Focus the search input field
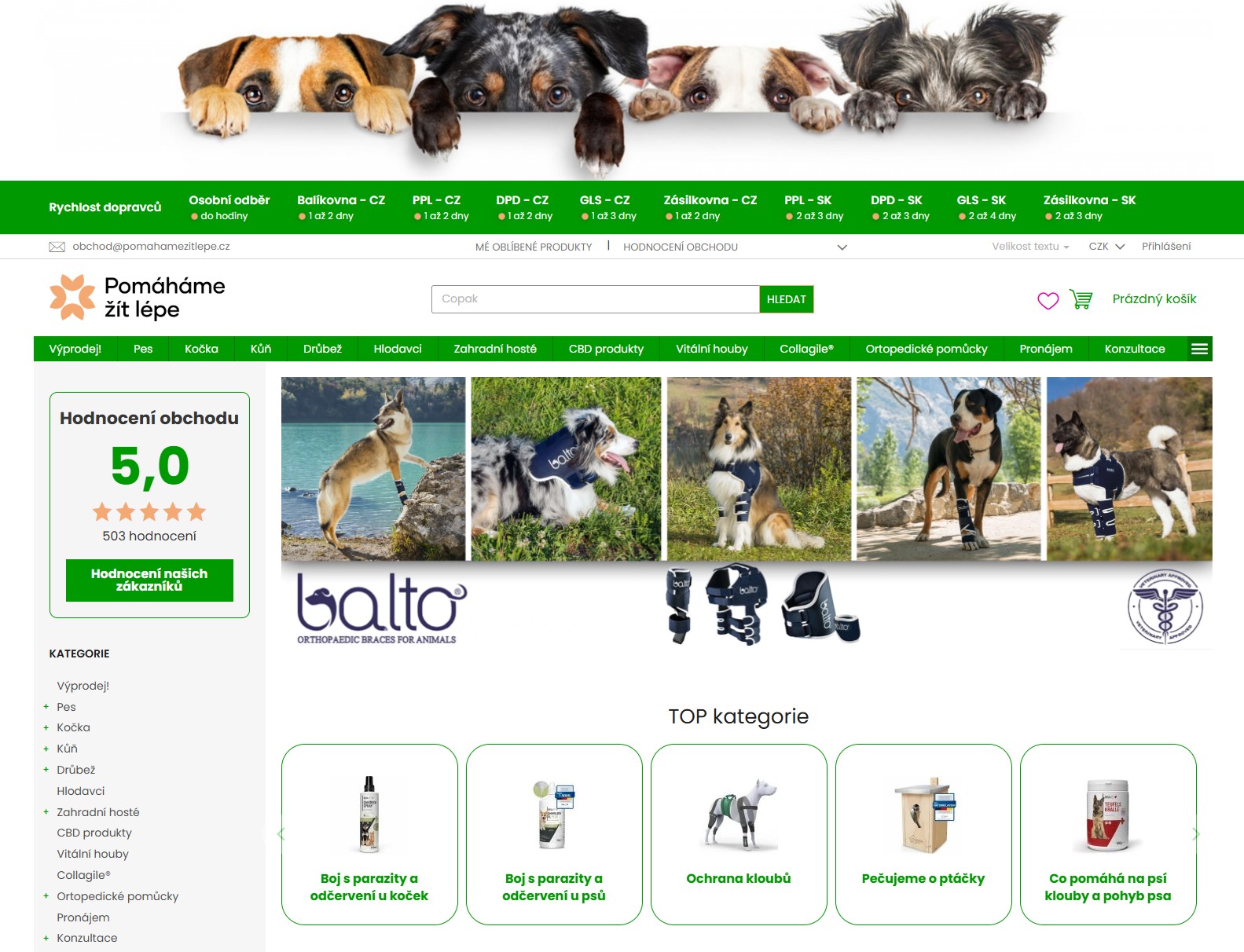Viewport: 1244px width, 952px height. 595,299
